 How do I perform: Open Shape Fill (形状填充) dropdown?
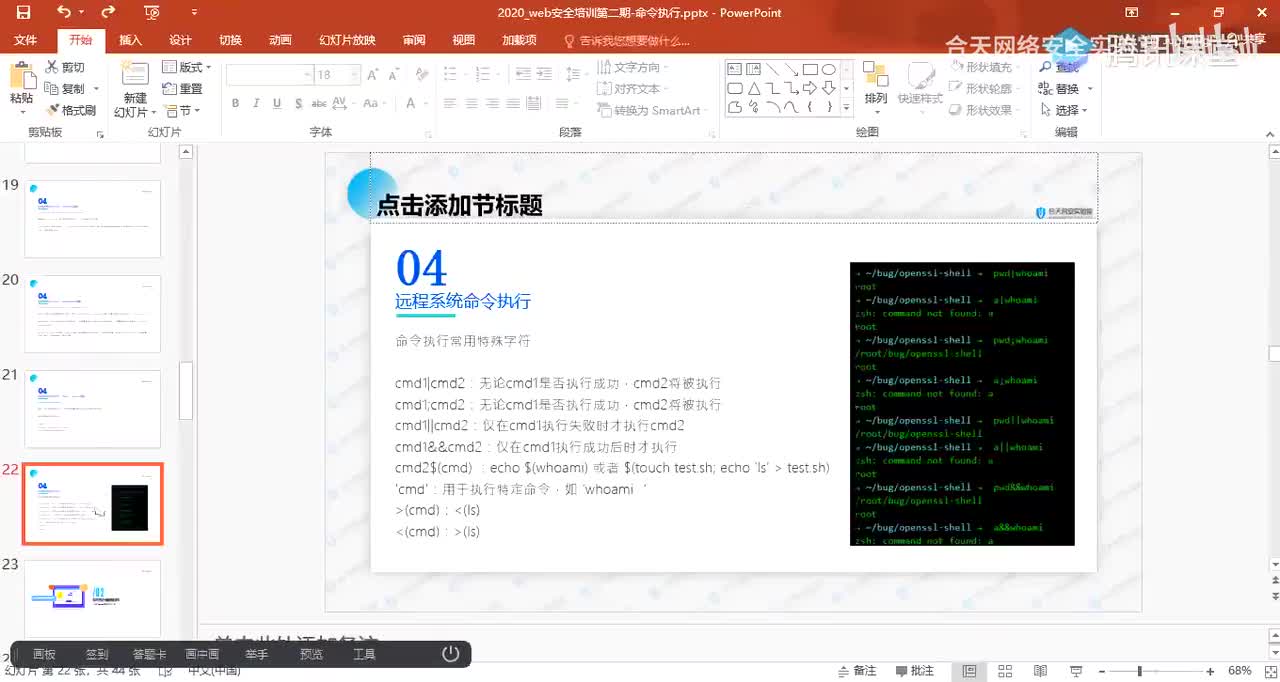(986, 67)
